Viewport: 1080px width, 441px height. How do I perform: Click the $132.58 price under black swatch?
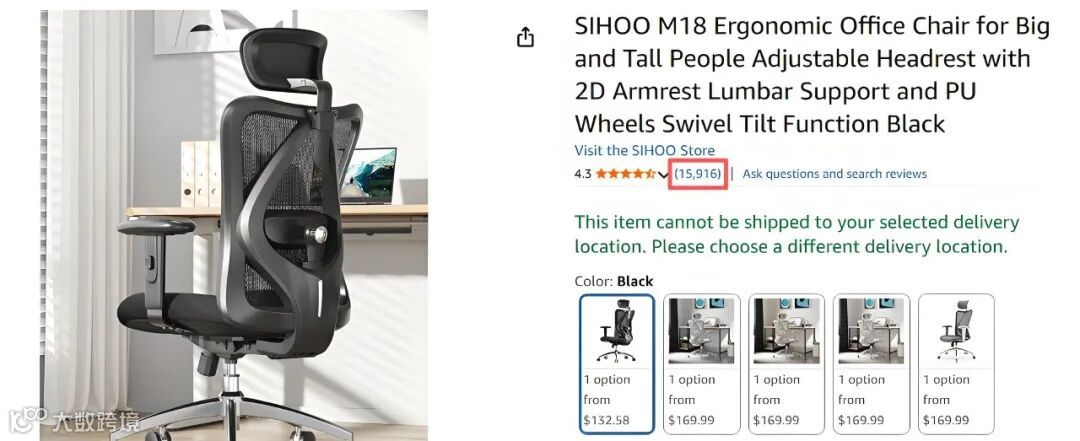point(606,420)
